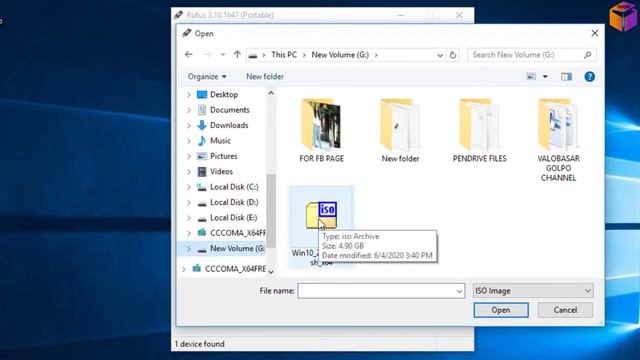
Task: Click the search magnifier icon
Action: pos(588,55)
